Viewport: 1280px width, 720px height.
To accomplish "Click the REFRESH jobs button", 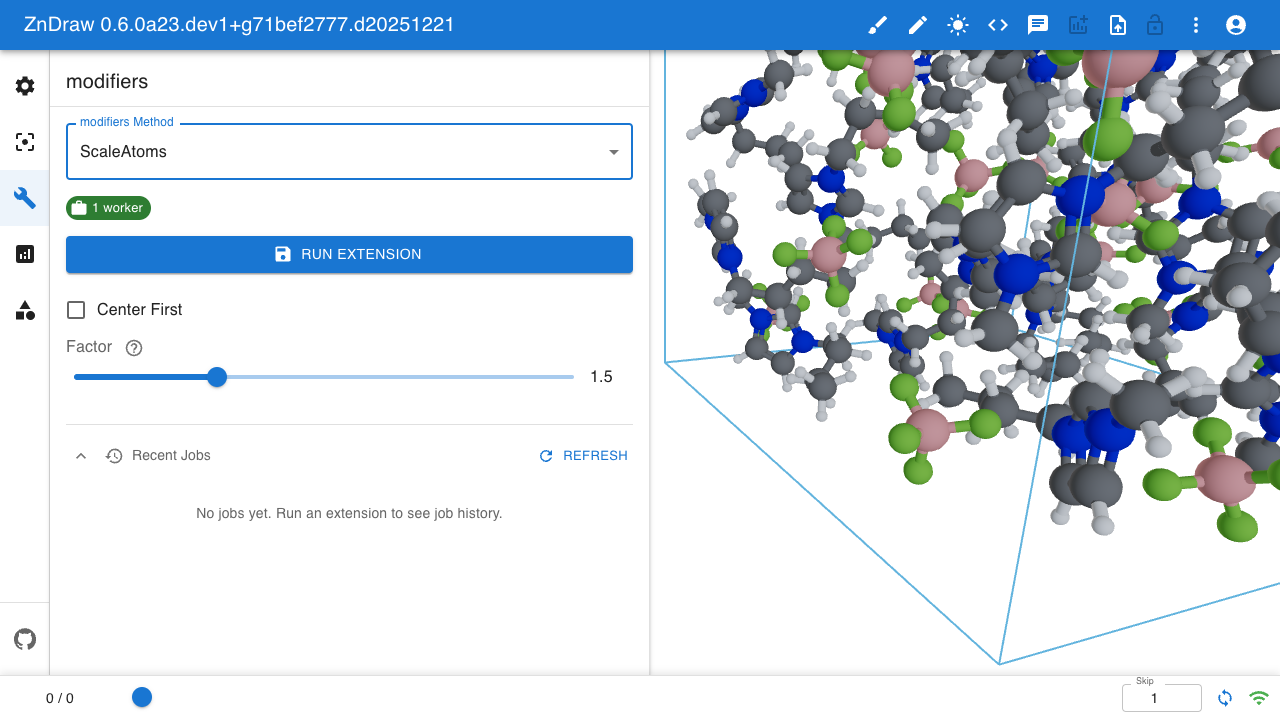I will [x=583, y=456].
